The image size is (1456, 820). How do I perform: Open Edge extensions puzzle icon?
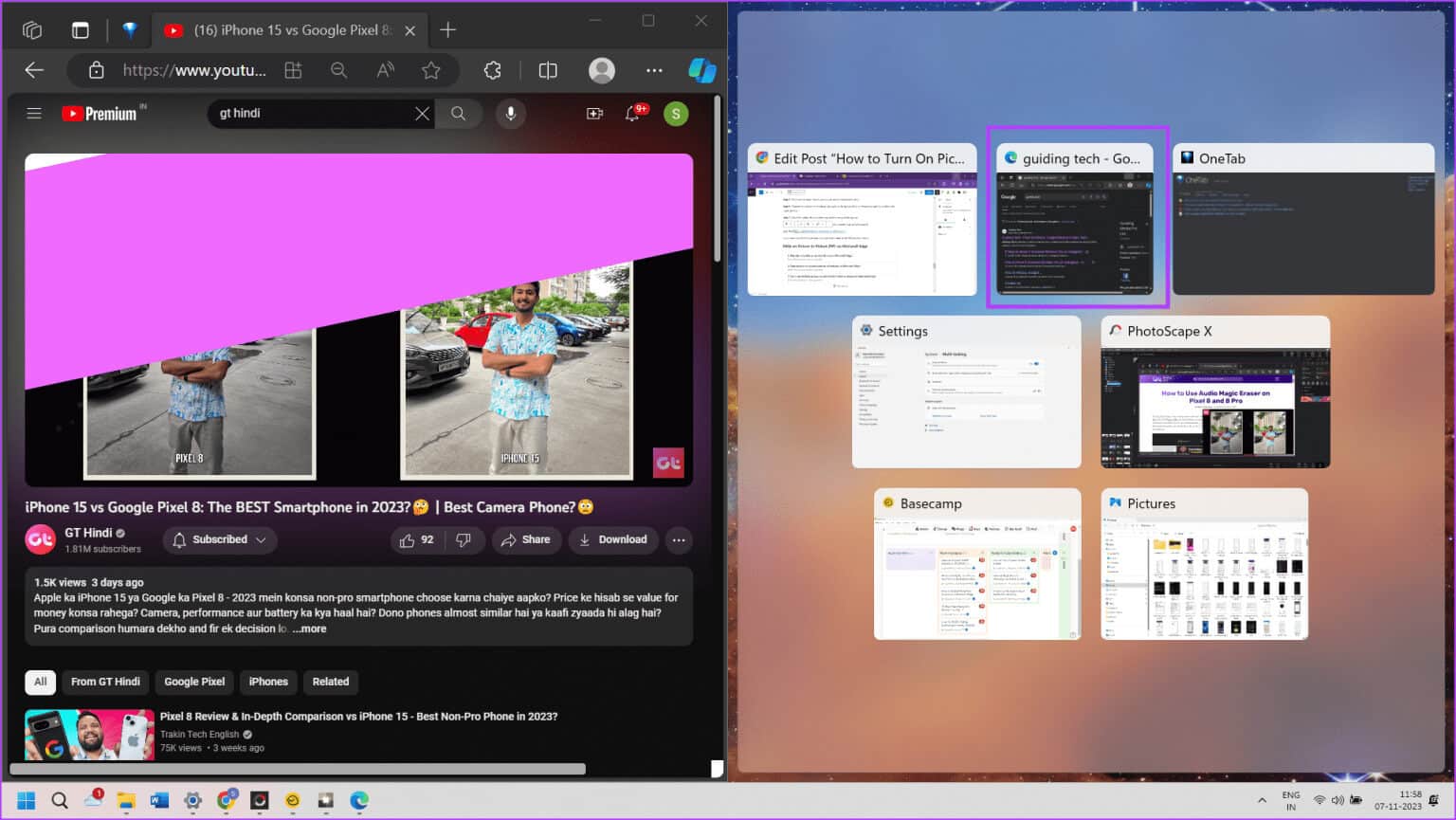(492, 70)
